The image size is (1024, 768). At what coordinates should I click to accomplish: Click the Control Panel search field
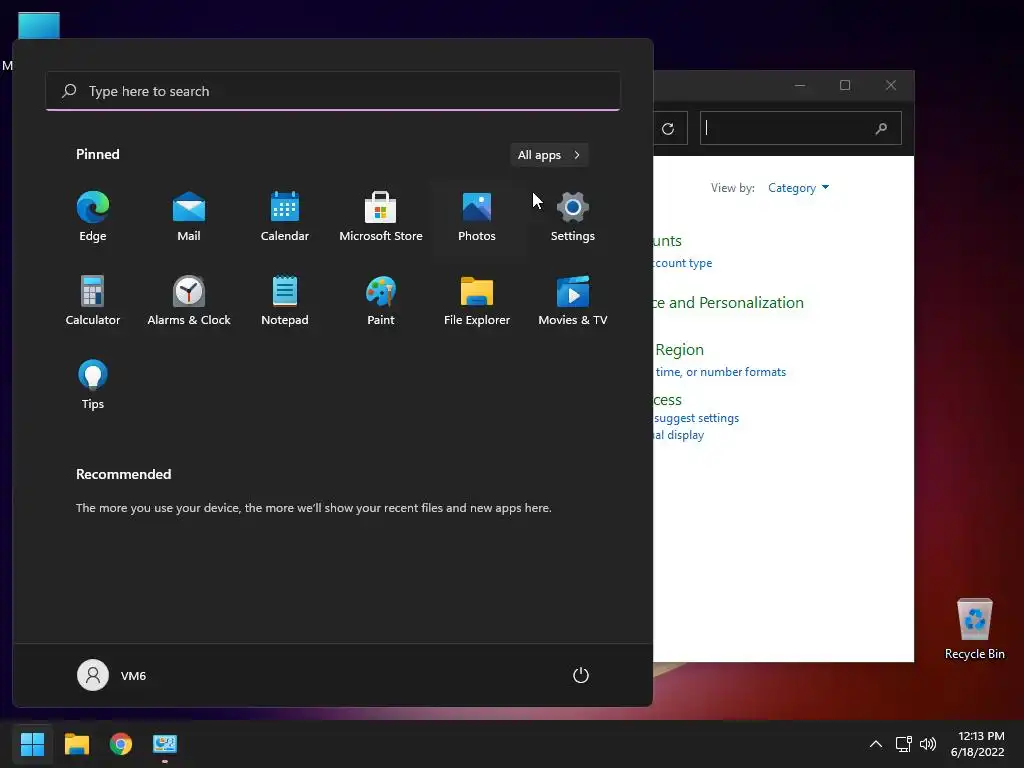click(x=801, y=128)
